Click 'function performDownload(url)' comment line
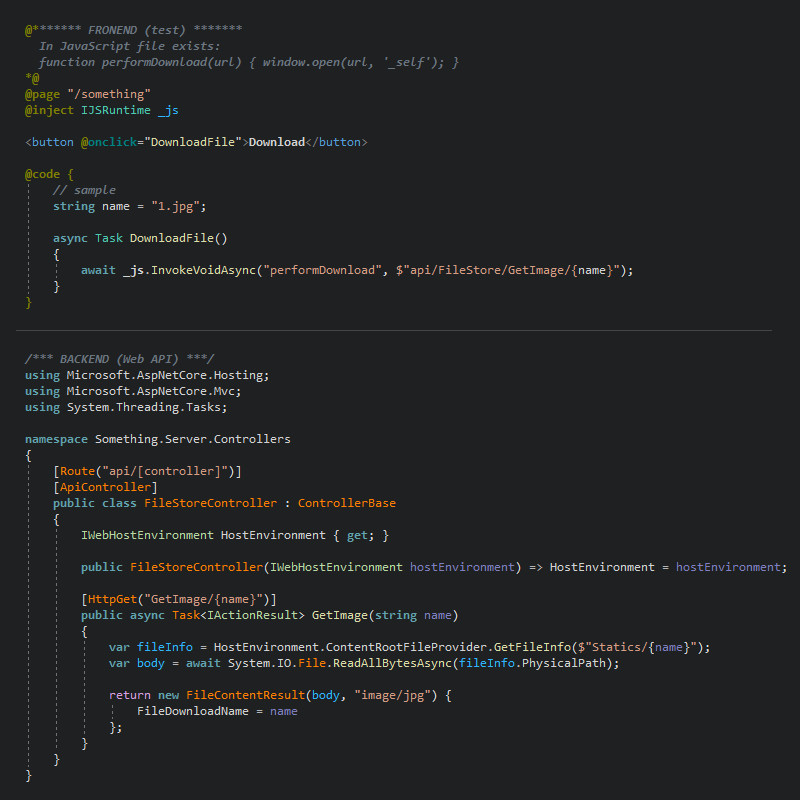 [140, 62]
